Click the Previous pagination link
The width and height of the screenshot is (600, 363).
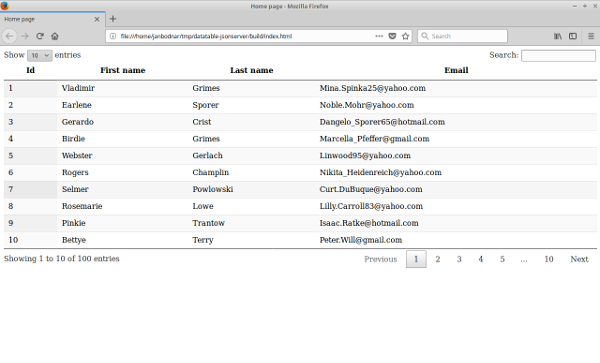point(381,259)
